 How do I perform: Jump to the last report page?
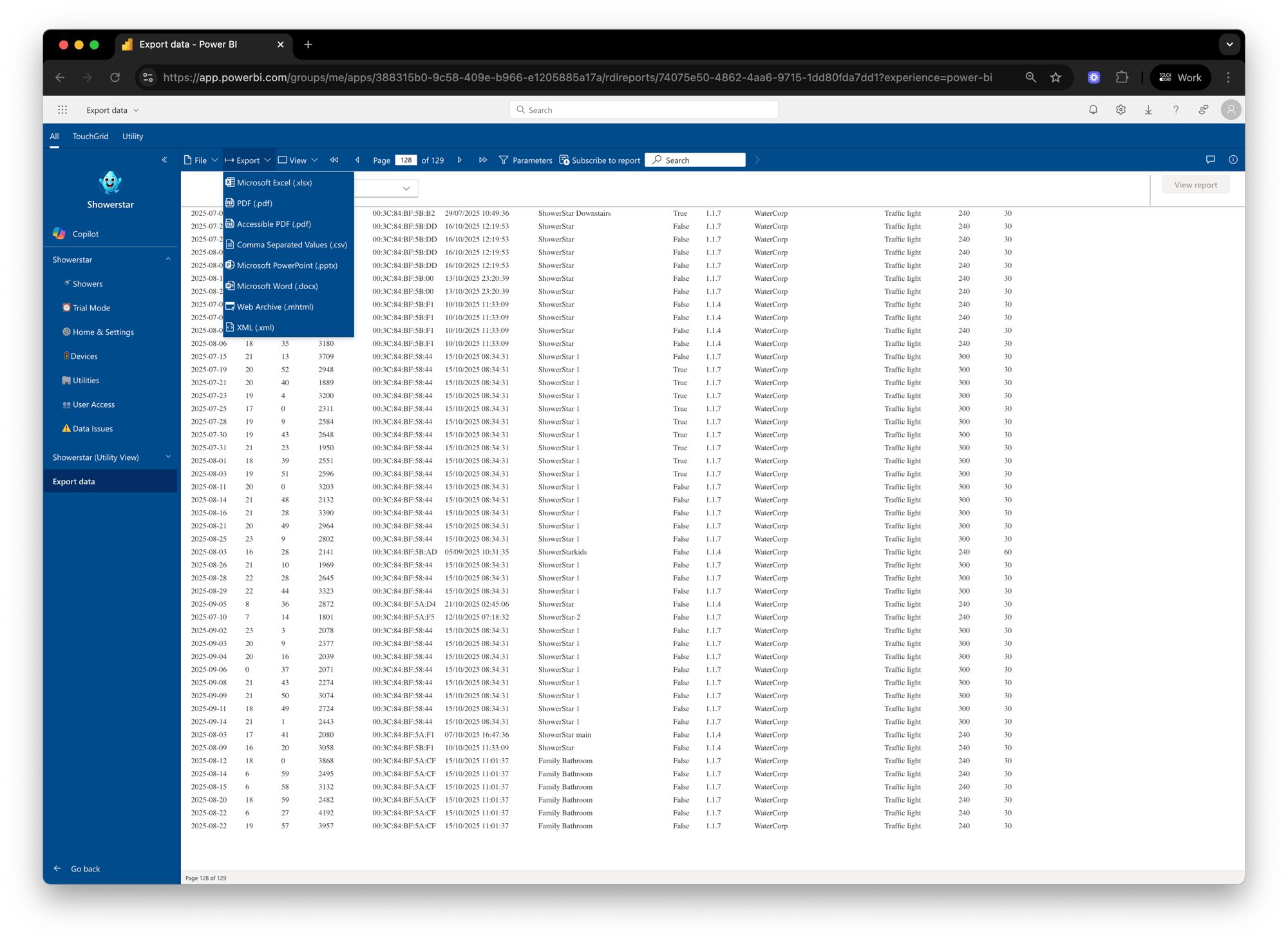pos(482,160)
